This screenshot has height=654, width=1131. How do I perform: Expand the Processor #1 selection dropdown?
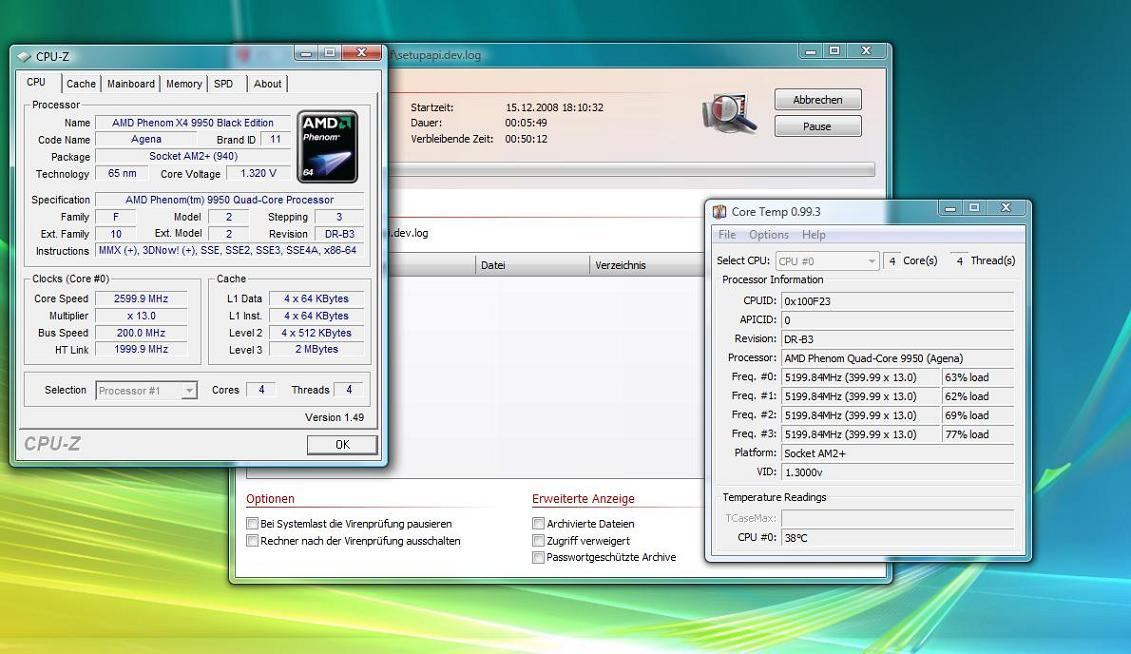(146, 390)
